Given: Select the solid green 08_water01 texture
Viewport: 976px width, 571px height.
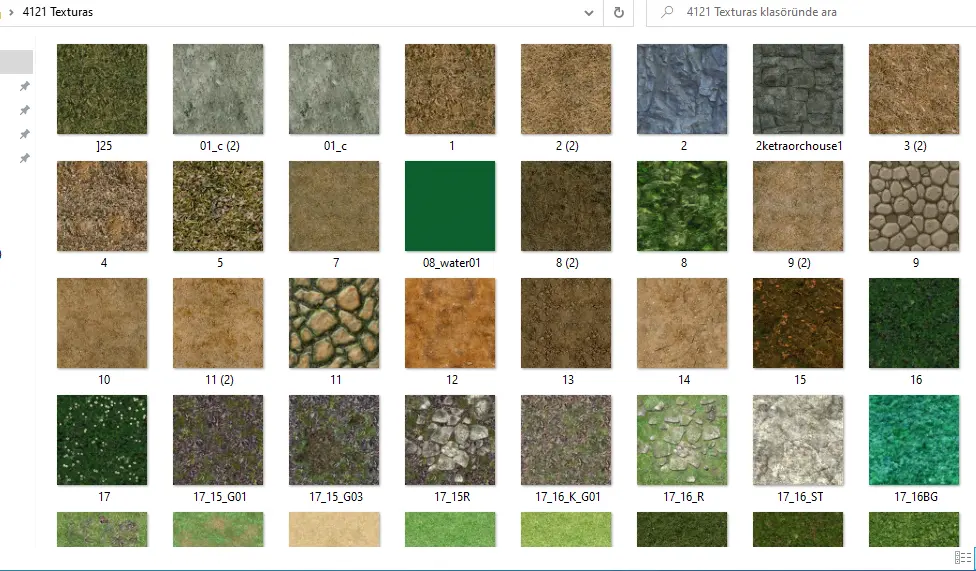Looking at the screenshot, I should [x=450, y=206].
